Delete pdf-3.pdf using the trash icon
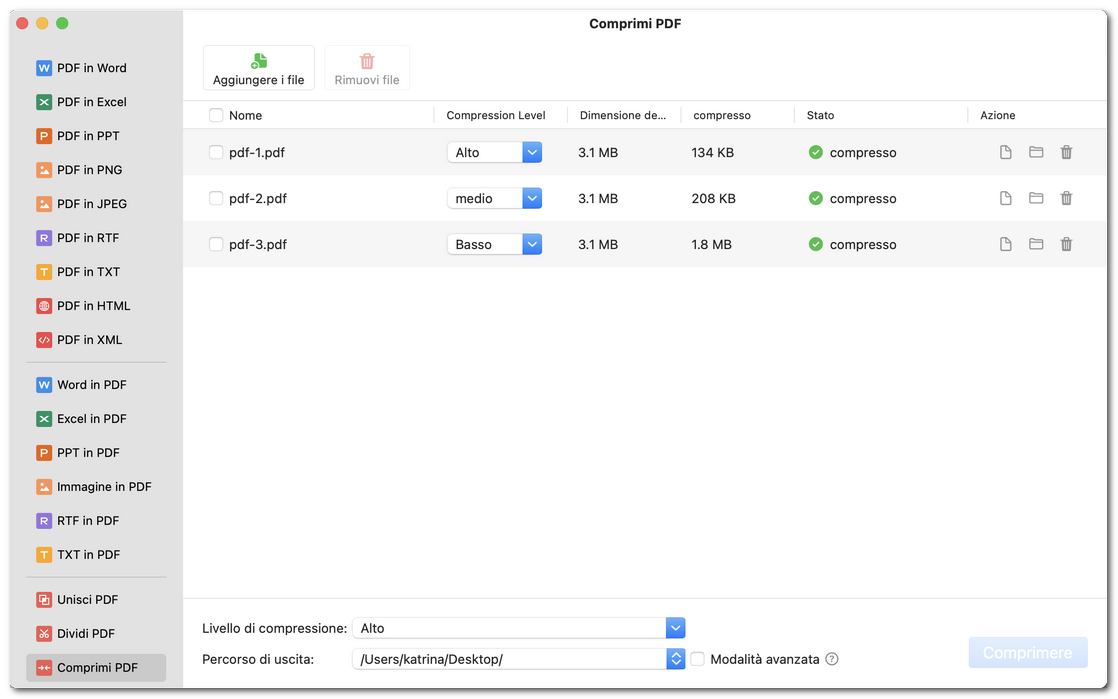Screen dimensions: 1118x699 pyautogui.click(x=1066, y=244)
